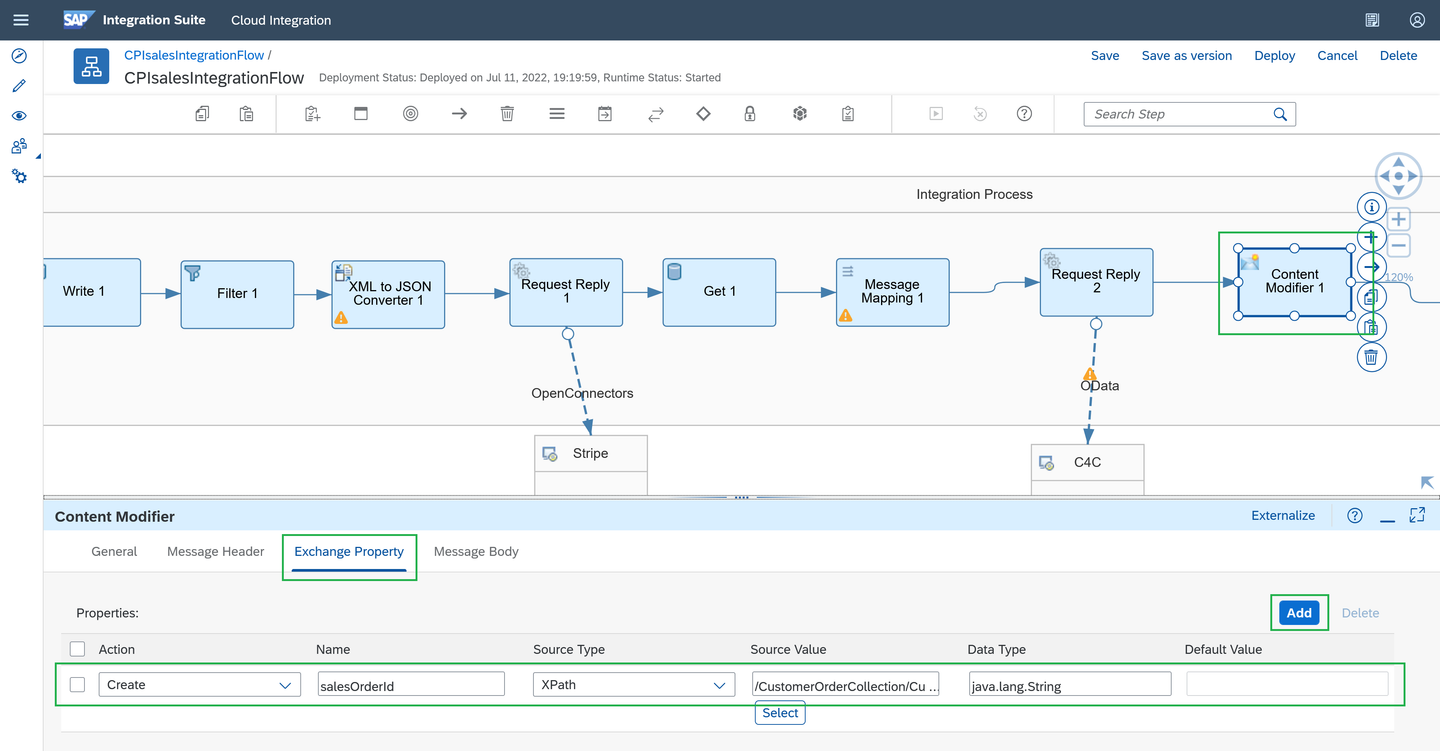This screenshot has height=751, width=1440.
Task: Click the warning icon on Message Mapping 1
Action: point(846,315)
